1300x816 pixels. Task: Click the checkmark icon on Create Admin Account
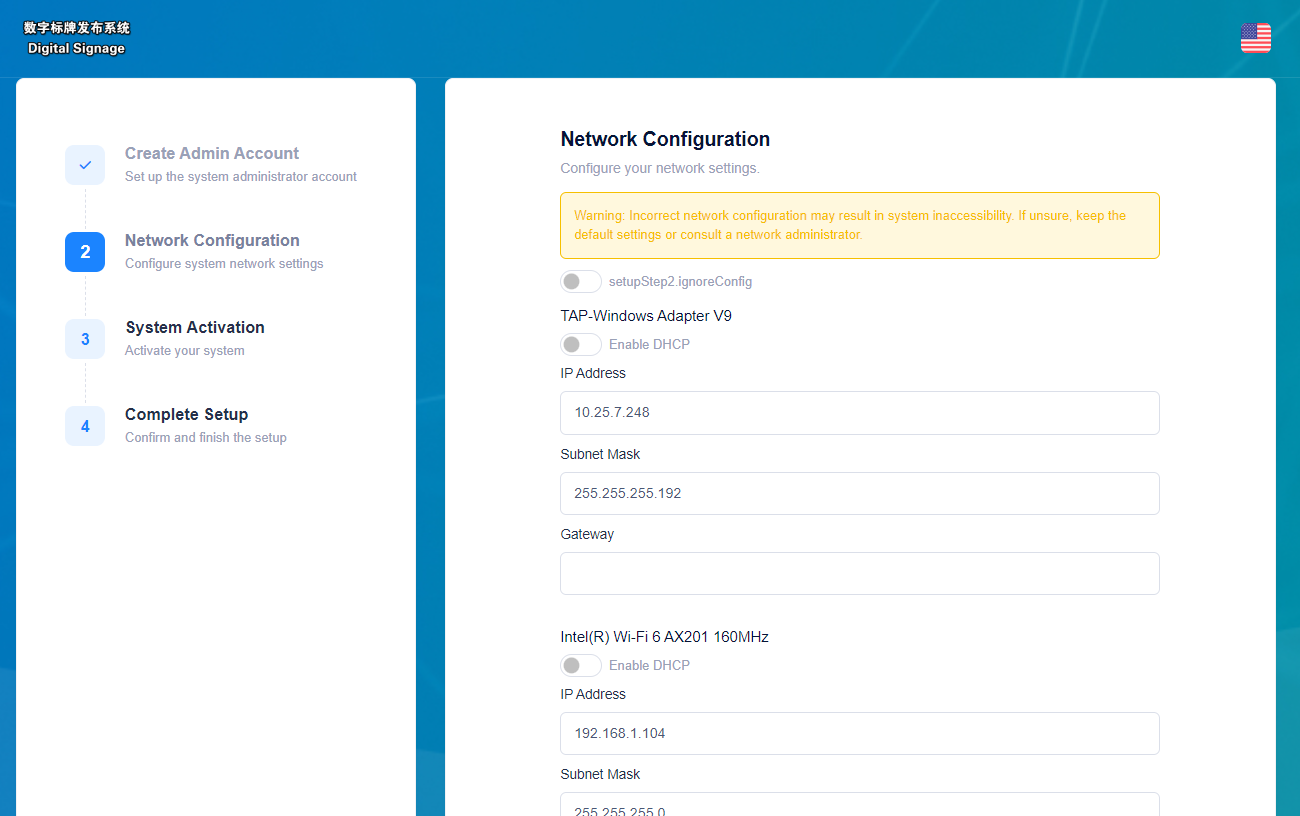85,165
